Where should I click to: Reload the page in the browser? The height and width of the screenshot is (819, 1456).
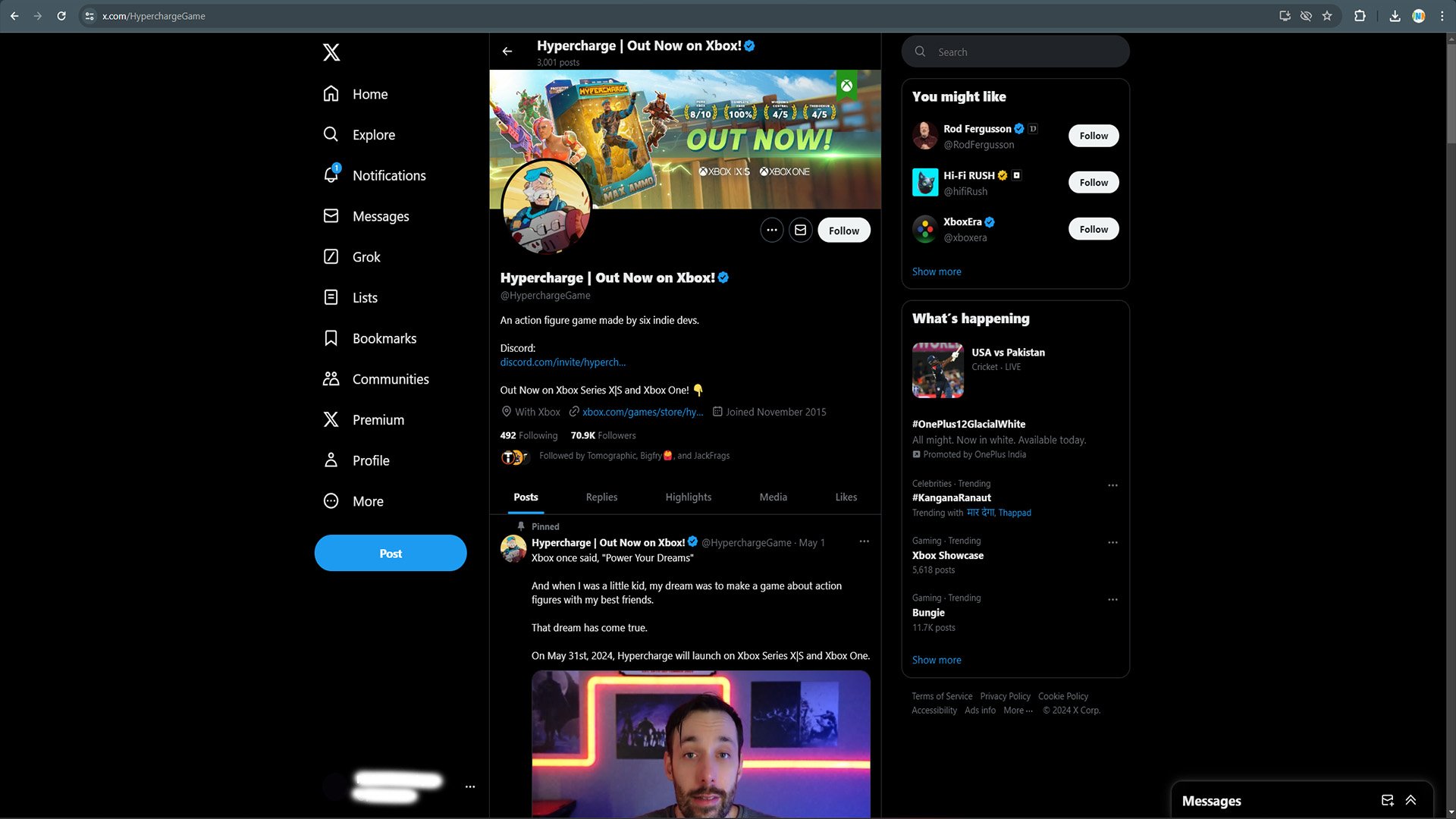click(61, 16)
